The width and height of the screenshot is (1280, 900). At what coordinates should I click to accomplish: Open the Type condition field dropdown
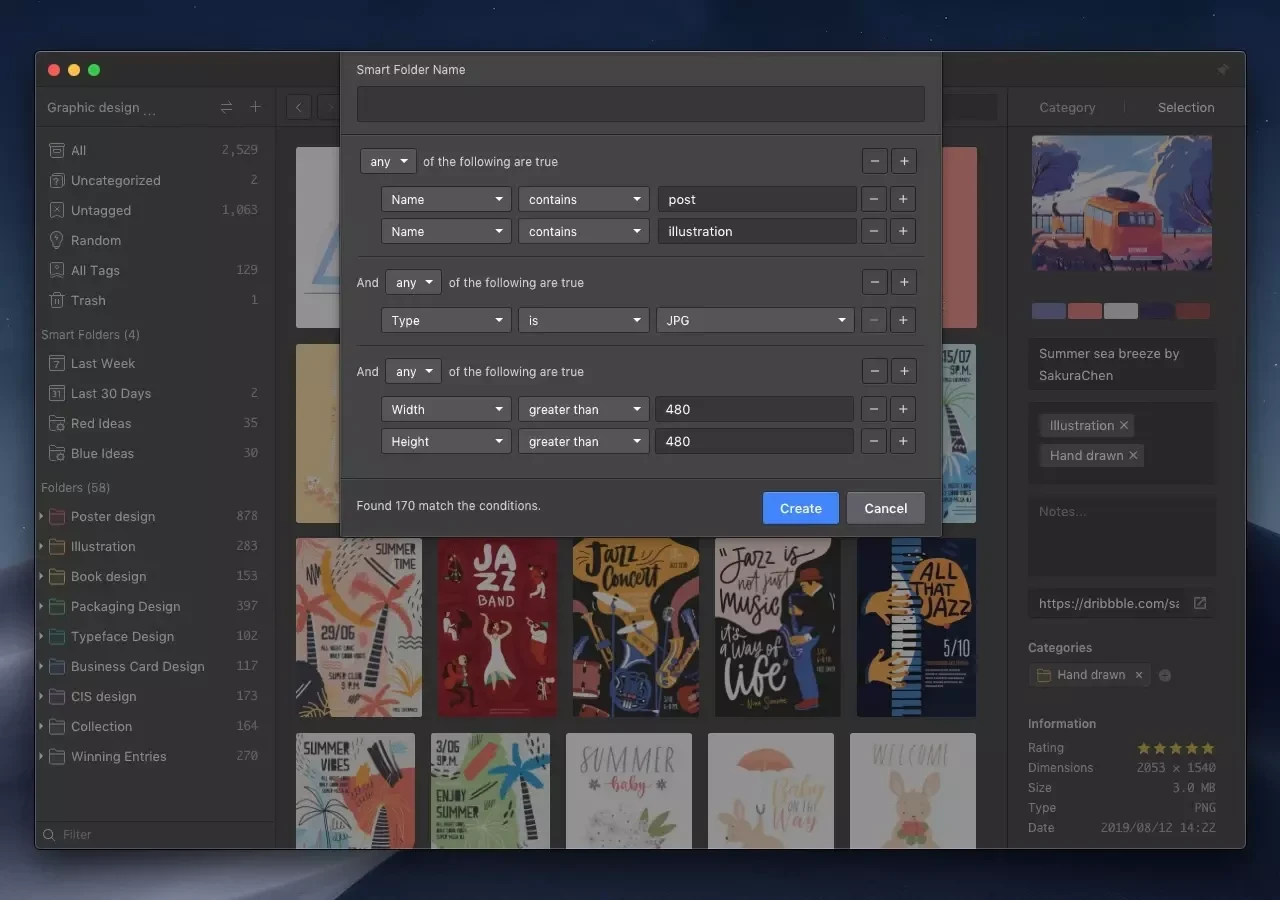click(x=446, y=320)
